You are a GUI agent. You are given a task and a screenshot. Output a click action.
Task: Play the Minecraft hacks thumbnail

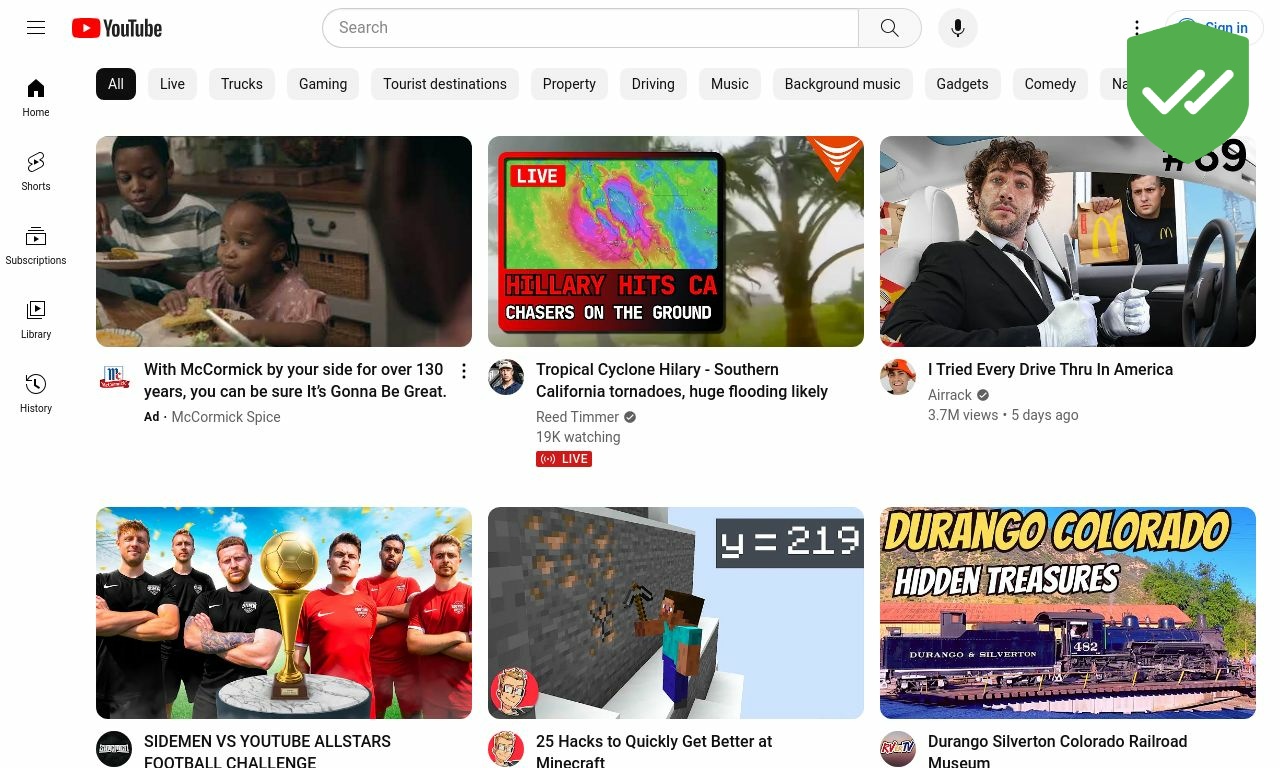point(676,613)
